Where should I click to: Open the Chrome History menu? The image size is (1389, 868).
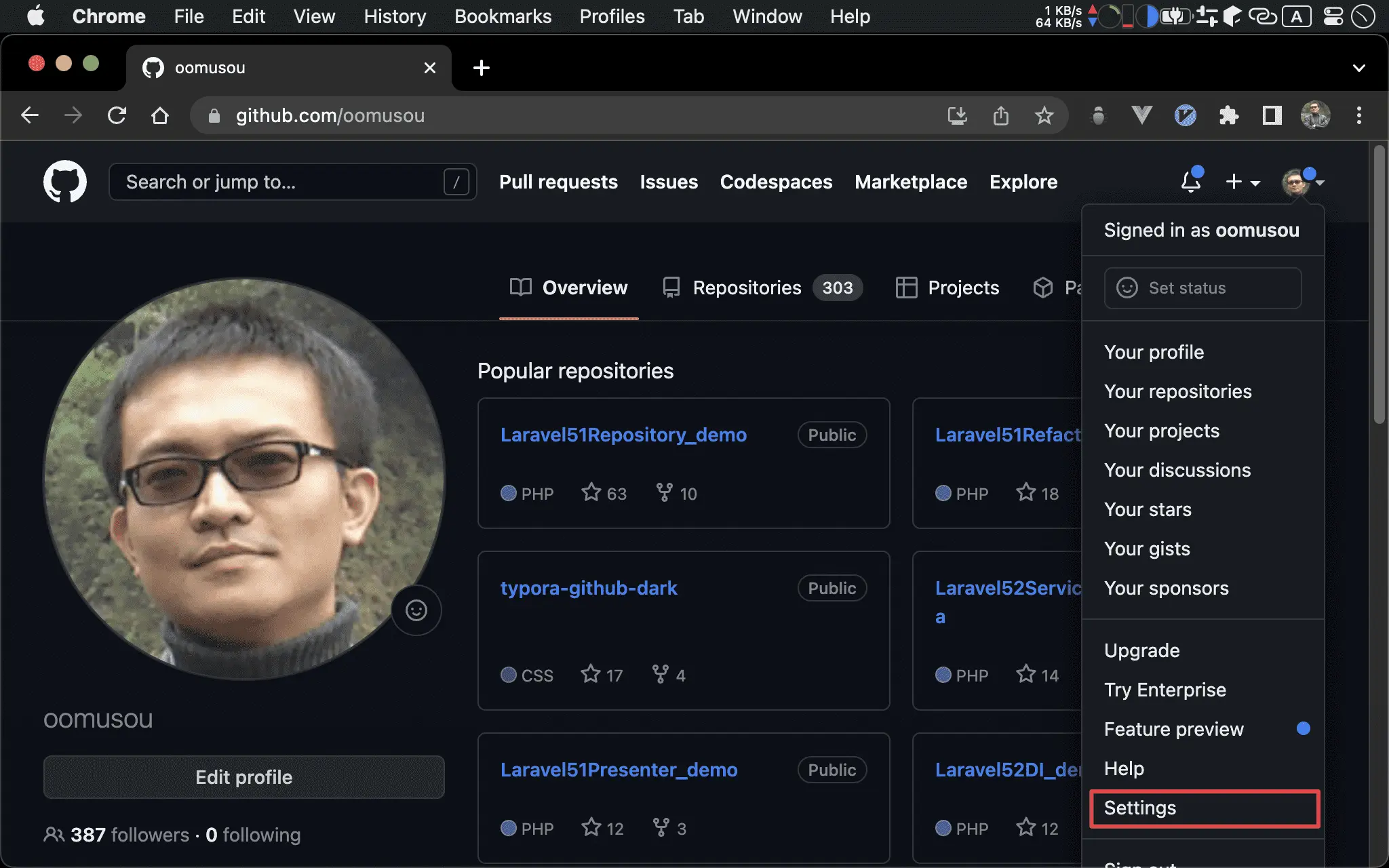(x=395, y=16)
